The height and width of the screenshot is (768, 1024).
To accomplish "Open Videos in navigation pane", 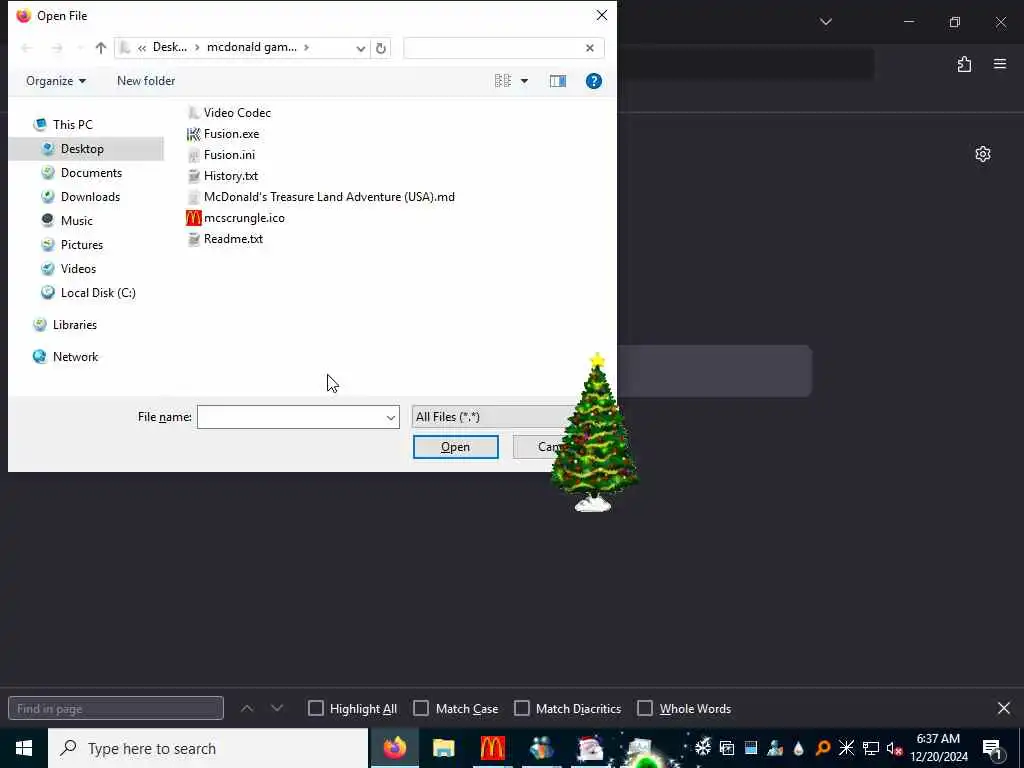I will pyautogui.click(x=78, y=268).
